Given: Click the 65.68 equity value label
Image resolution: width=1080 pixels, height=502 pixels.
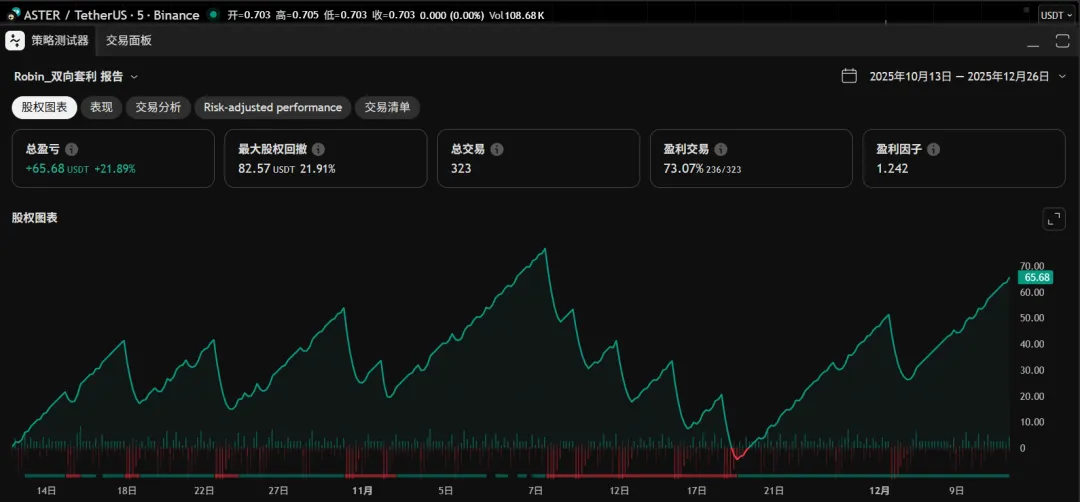Looking at the screenshot, I should pyautogui.click(x=1035, y=277).
